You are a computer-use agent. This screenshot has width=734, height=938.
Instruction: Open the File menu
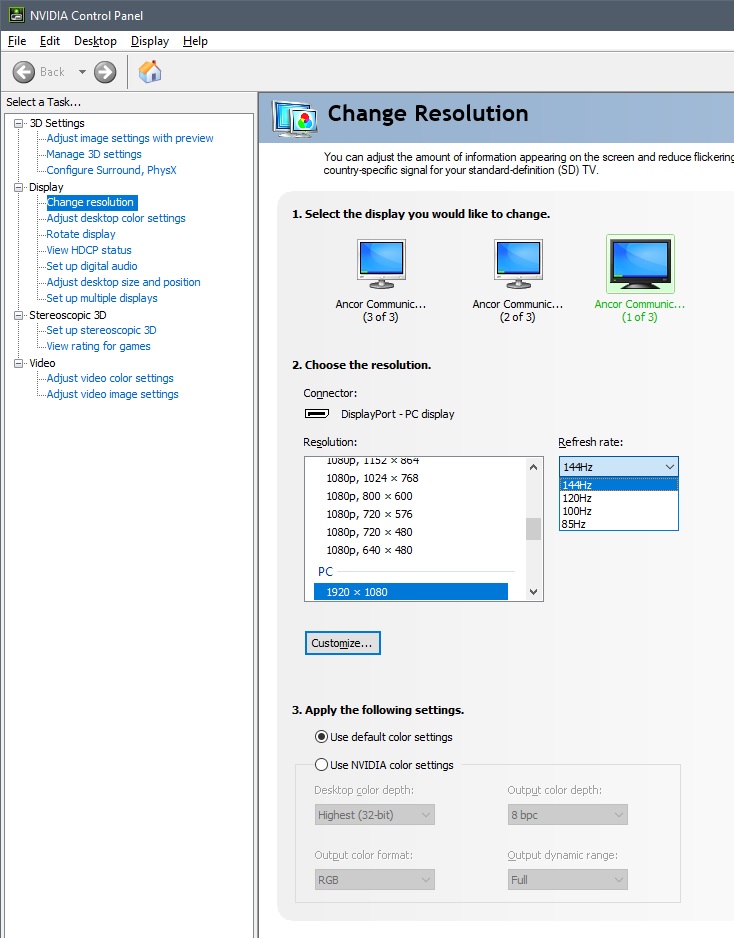(x=17, y=41)
